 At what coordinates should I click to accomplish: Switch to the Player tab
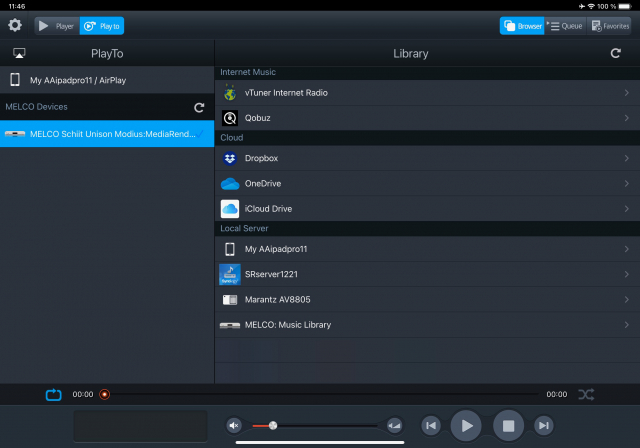(57, 26)
